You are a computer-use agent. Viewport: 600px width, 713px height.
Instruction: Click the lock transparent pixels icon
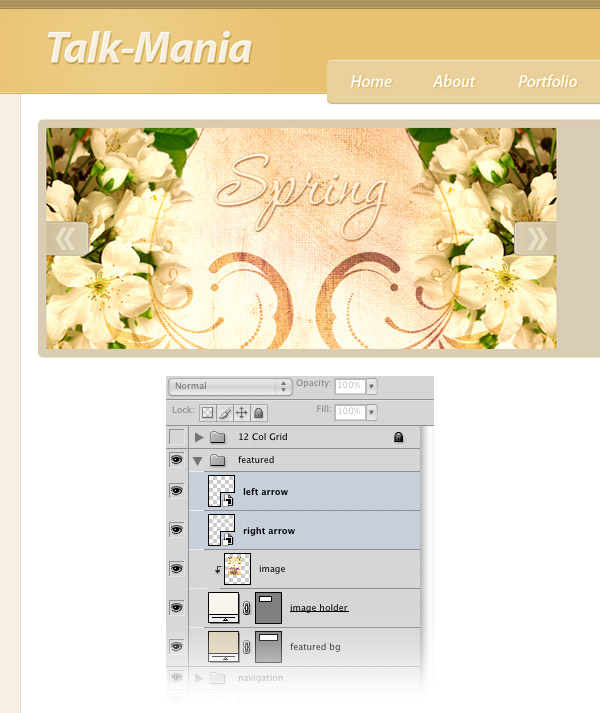point(207,412)
